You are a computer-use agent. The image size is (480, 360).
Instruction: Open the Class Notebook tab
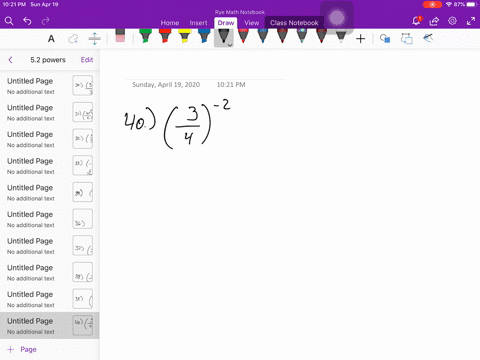[x=294, y=23]
